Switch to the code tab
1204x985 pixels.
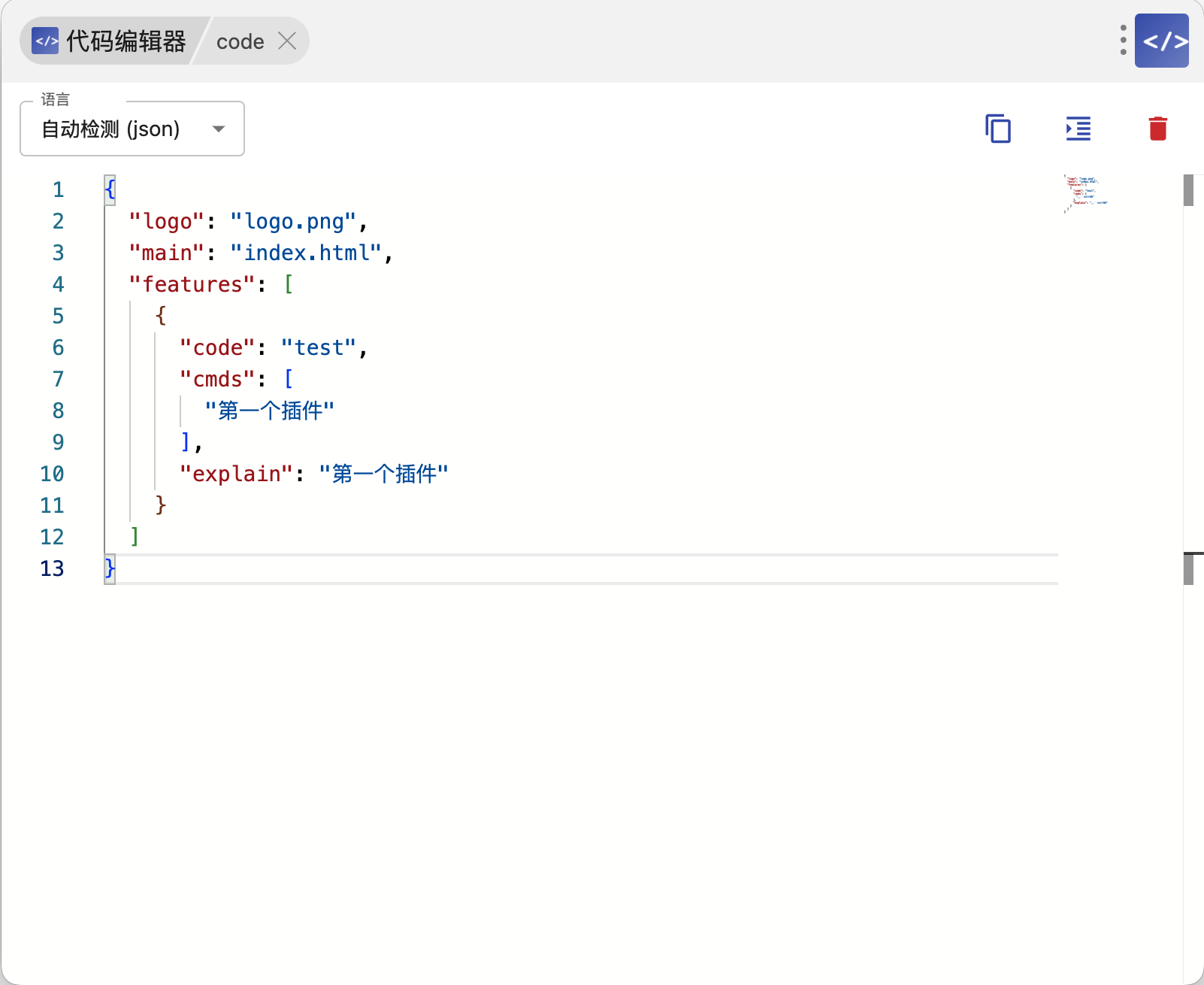pyautogui.click(x=240, y=41)
